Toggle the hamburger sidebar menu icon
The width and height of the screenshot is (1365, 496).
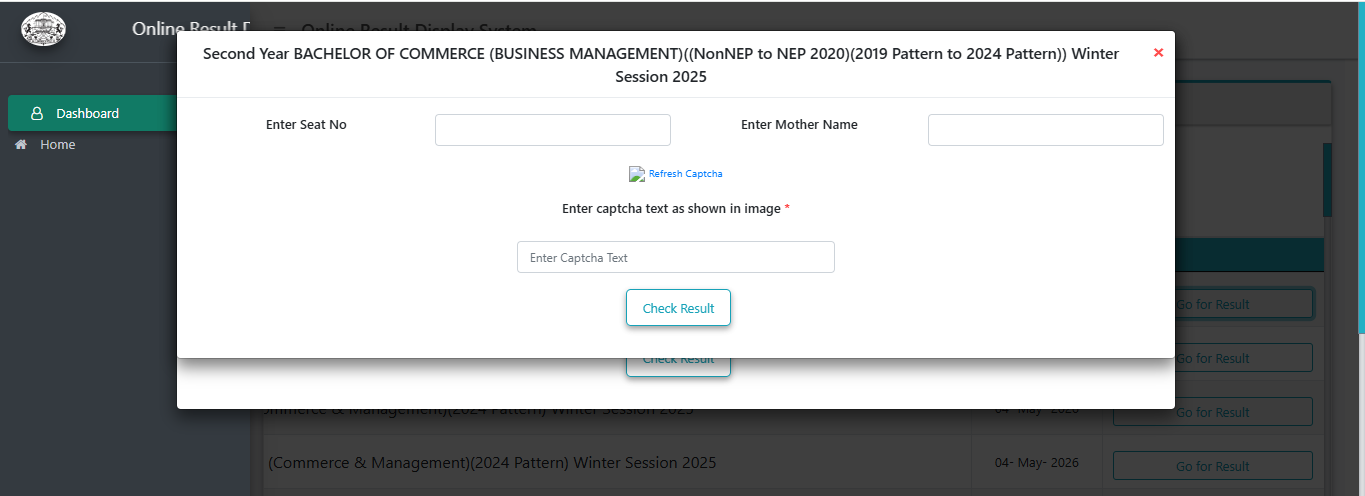click(279, 31)
